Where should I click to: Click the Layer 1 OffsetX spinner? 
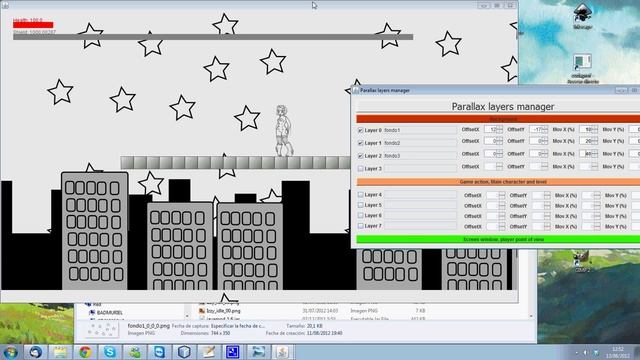(493, 141)
